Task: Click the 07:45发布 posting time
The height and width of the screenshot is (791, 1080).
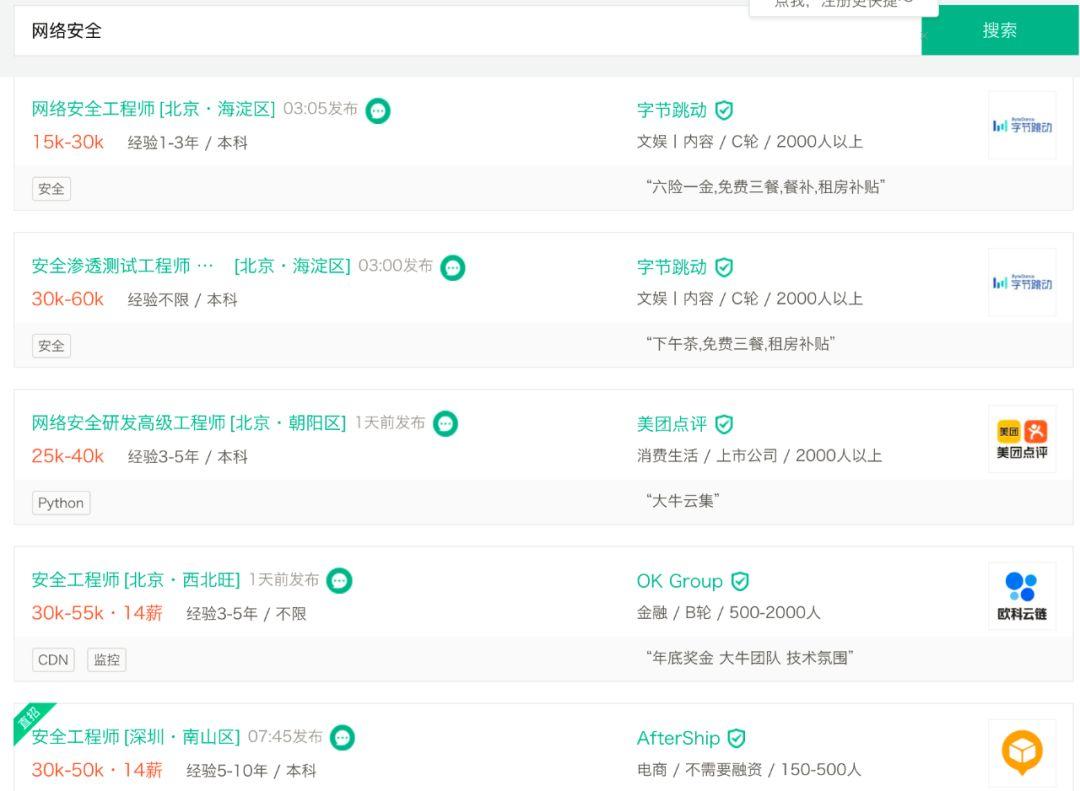Action: click(285, 737)
